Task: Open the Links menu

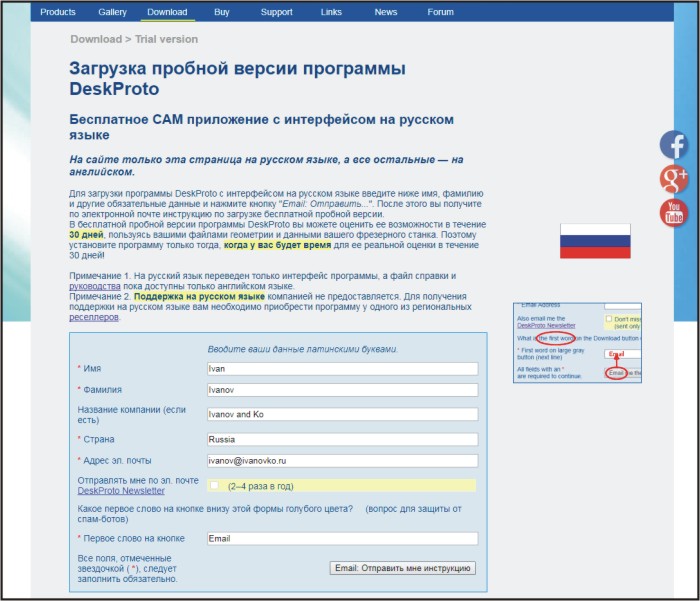Action: pos(331,12)
